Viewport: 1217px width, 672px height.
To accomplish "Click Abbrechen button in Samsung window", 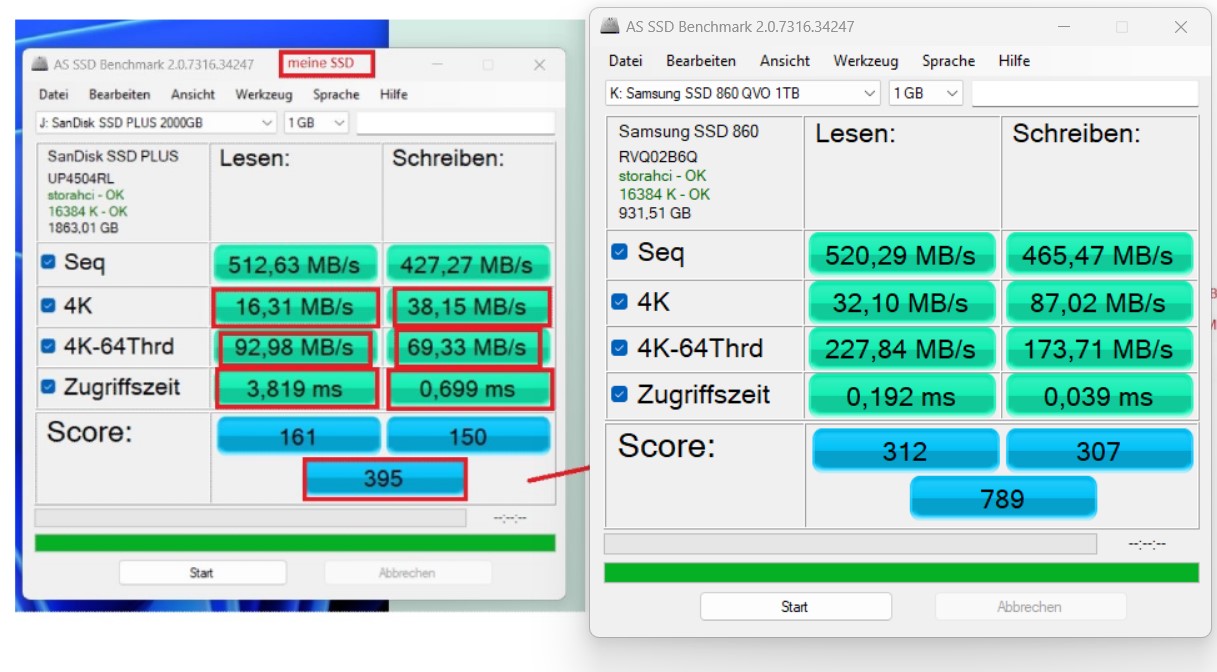I will pyautogui.click(x=1030, y=606).
